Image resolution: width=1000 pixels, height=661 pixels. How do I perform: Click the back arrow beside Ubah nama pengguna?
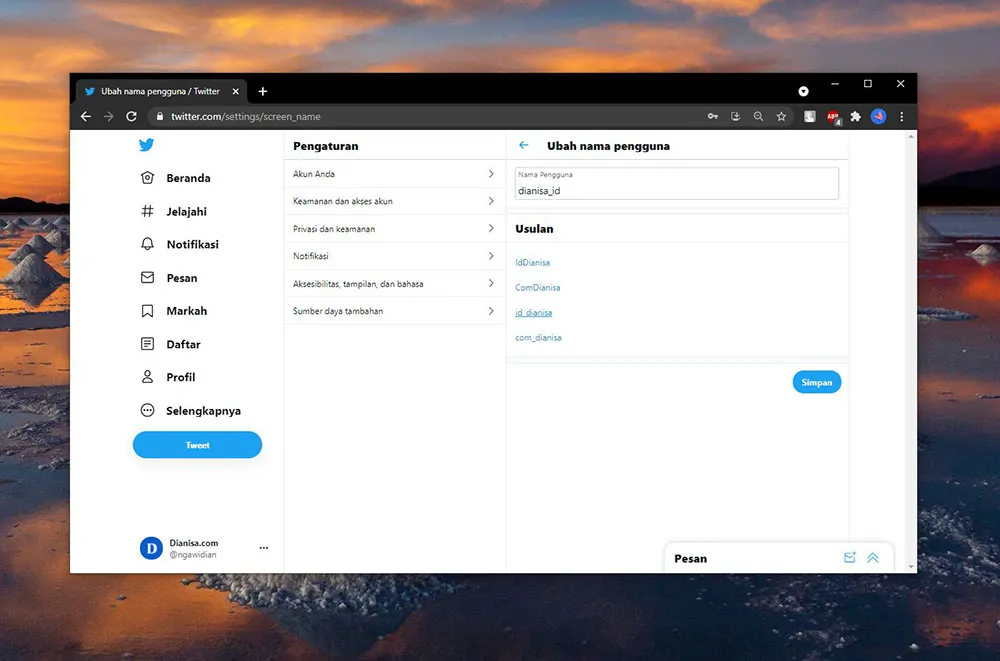point(523,146)
